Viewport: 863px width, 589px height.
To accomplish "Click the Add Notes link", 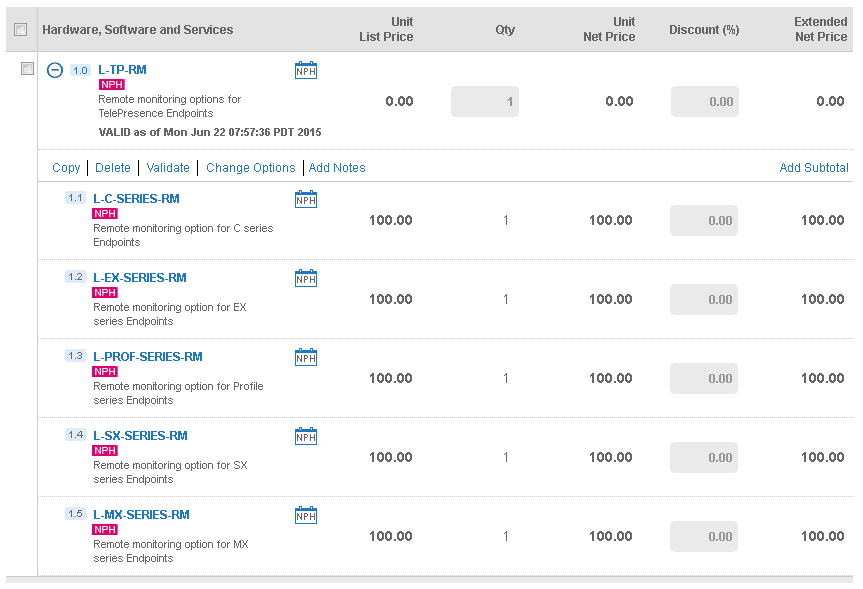I will pyautogui.click(x=337, y=168).
